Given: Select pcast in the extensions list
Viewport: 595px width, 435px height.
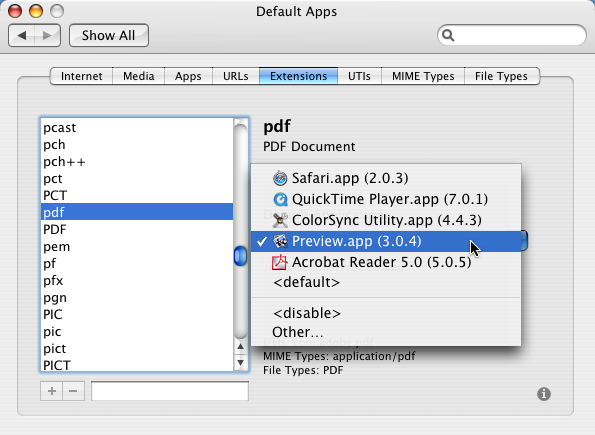Looking at the screenshot, I should 137,128.
